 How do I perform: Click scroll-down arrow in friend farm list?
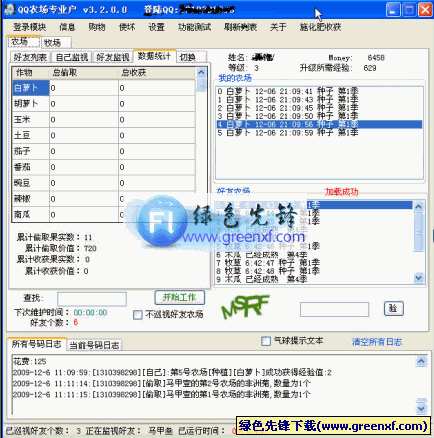point(418,277)
